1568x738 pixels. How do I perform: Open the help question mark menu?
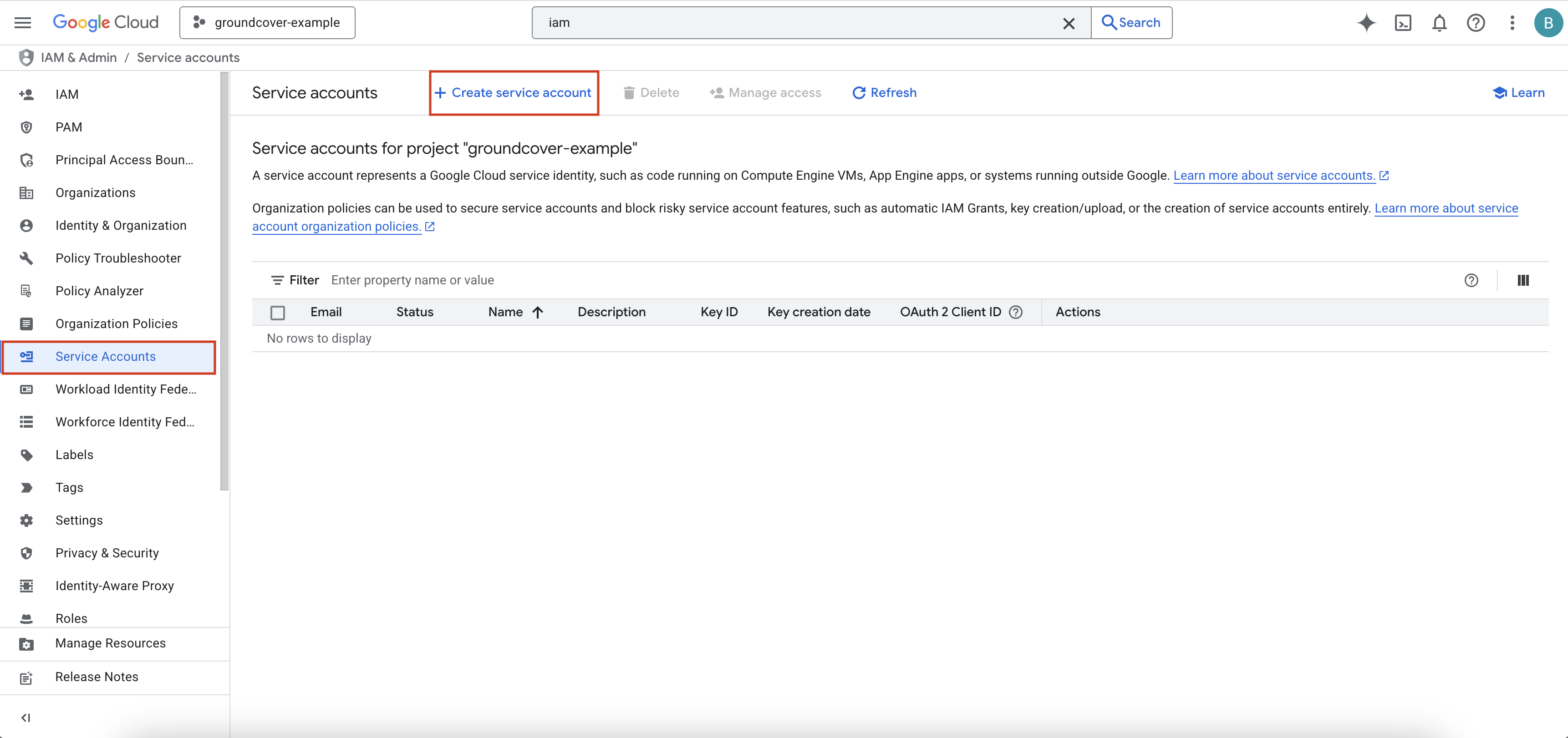point(1476,22)
